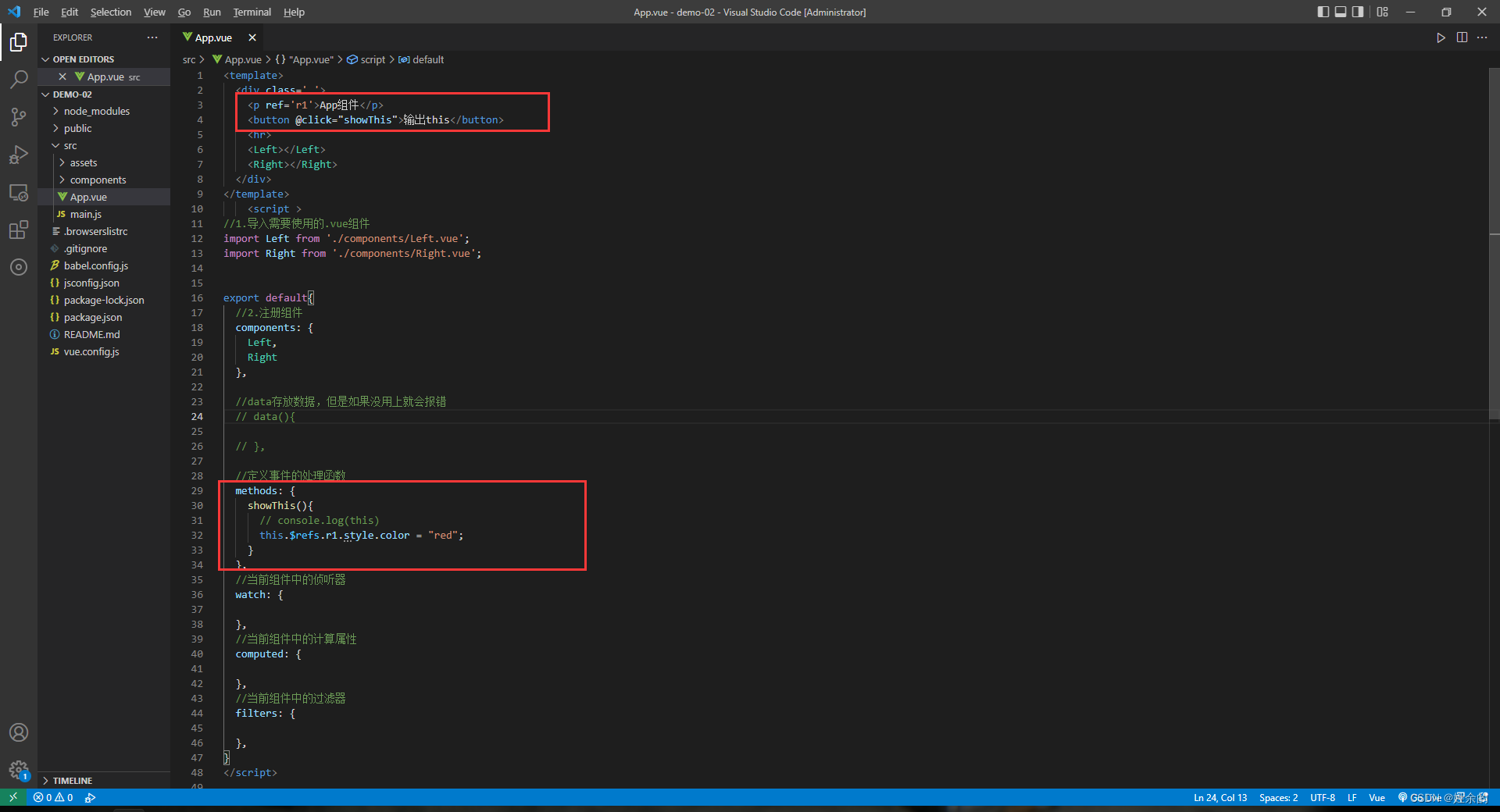Click the debug/port icon in status bar
The height and width of the screenshot is (812, 1500).
point(91,797)
